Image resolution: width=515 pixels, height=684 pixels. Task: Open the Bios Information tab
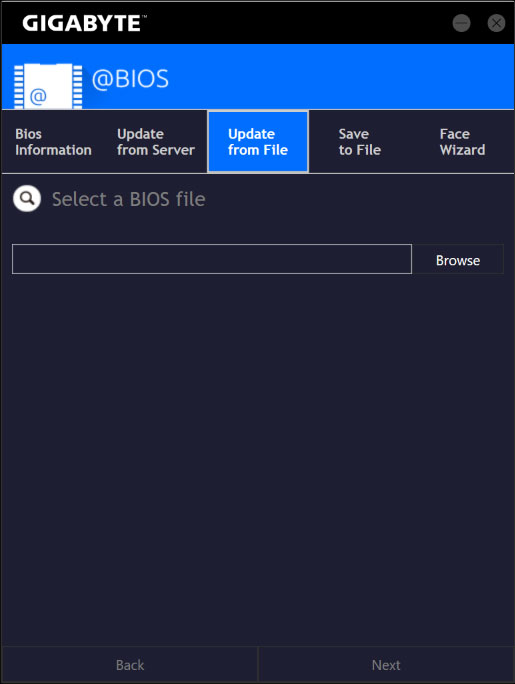tap(53, 142)
